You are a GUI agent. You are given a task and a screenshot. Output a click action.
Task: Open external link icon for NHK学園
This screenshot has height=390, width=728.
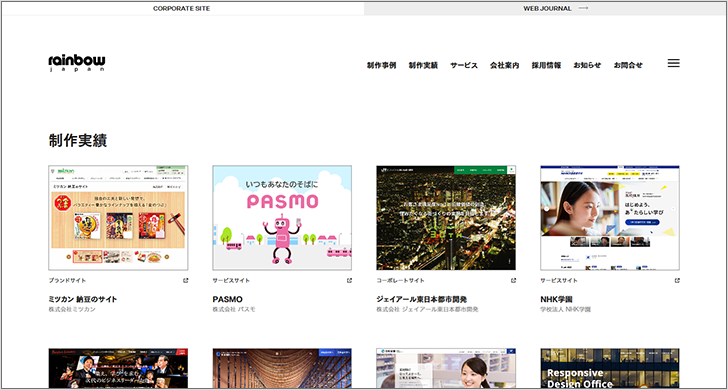click(x=677, y=280)
